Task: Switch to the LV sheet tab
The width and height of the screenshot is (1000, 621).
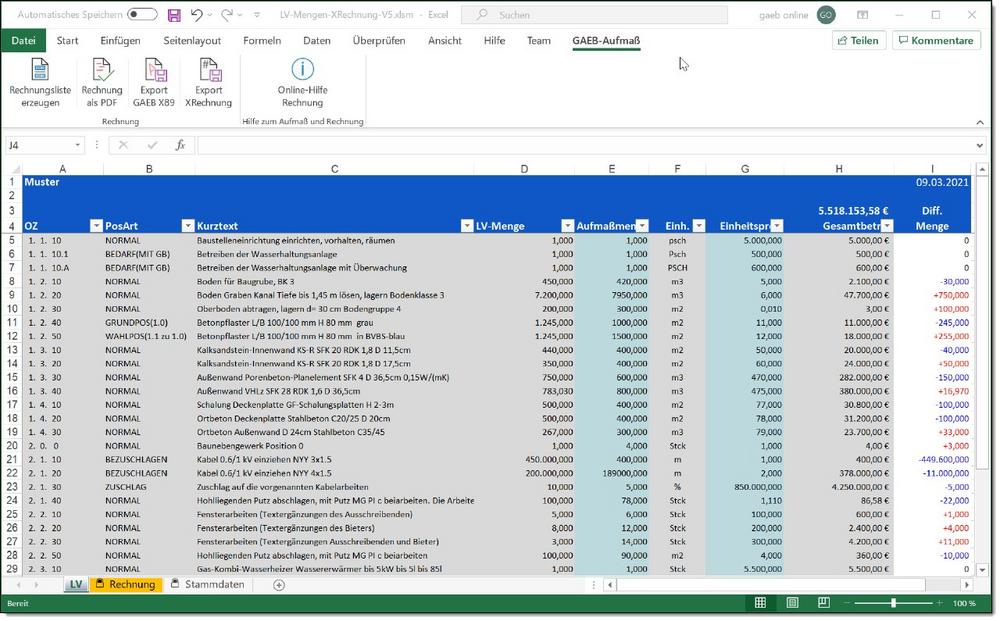Action: click(76, 585)
